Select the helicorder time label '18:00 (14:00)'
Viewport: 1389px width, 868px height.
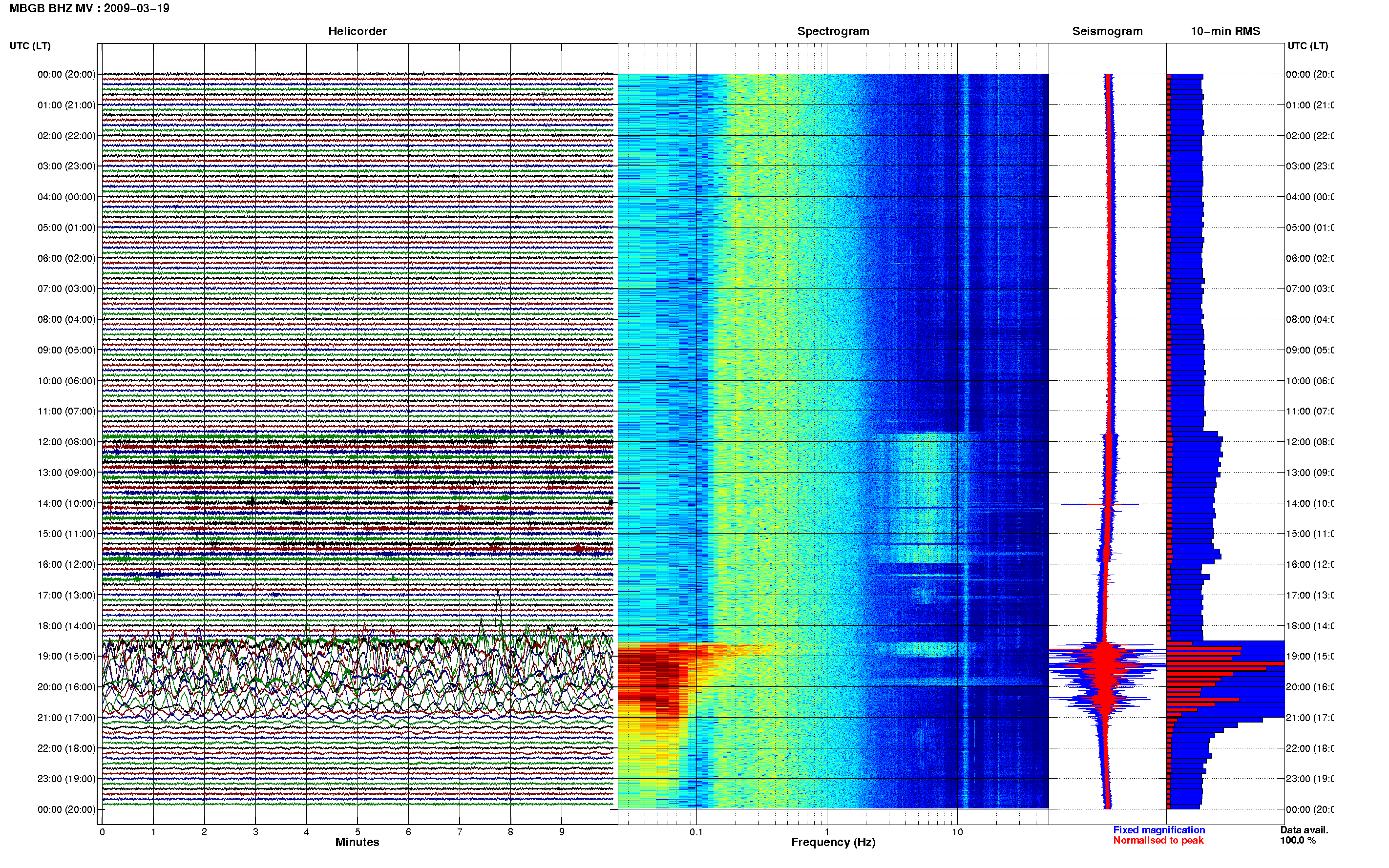tap(66, 626)
